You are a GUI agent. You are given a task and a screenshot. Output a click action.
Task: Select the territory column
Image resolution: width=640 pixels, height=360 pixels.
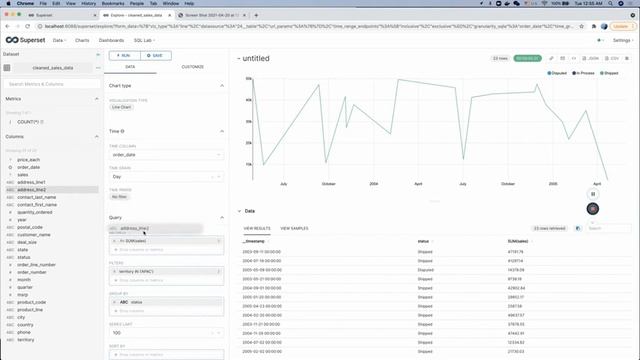26,340
